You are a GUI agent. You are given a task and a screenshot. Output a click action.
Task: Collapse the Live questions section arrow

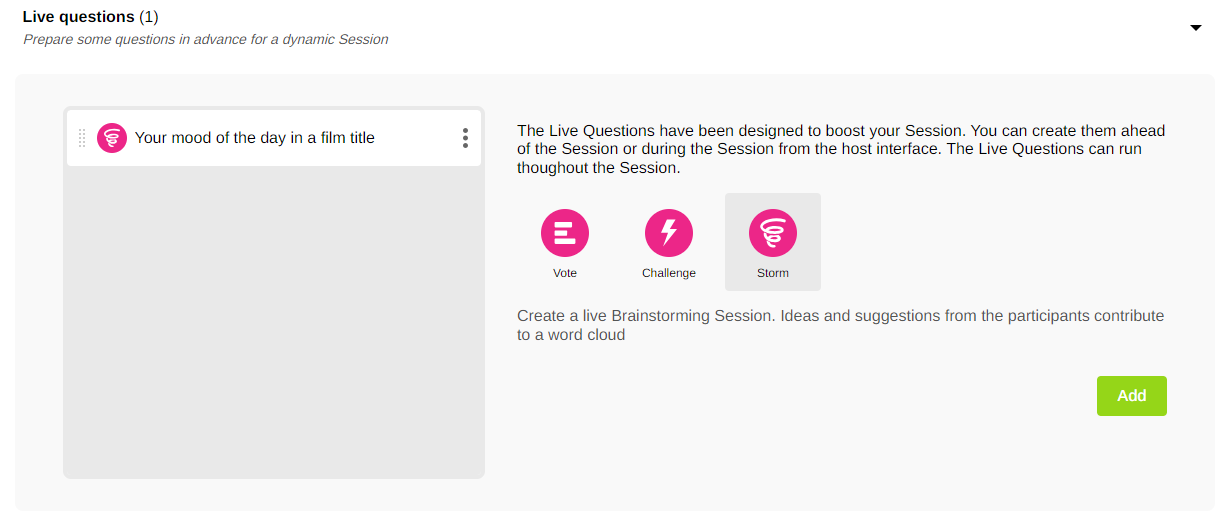pyautogui.click(x=1195, y=28)
